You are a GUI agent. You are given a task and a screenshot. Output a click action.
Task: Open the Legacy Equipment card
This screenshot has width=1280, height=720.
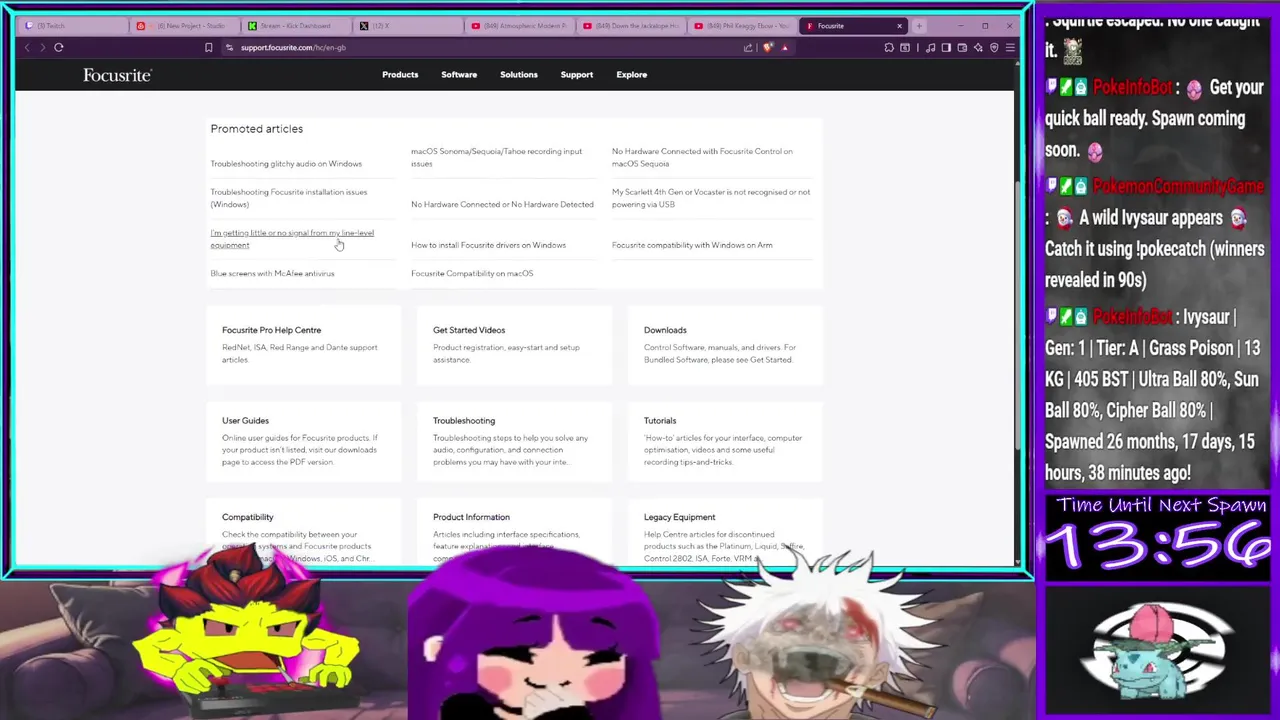(x=725, y=533)
